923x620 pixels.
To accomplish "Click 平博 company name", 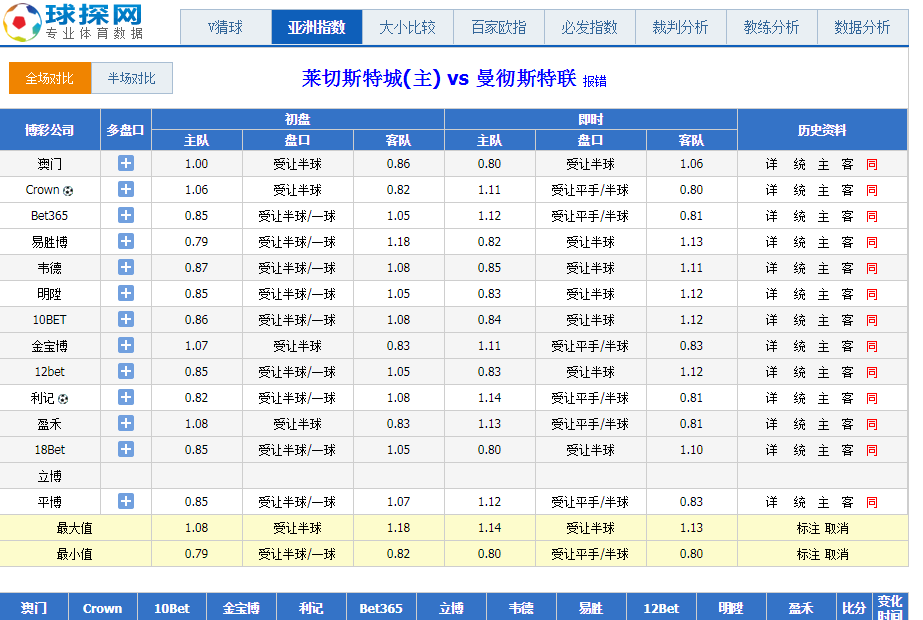I will coord(50,502).
